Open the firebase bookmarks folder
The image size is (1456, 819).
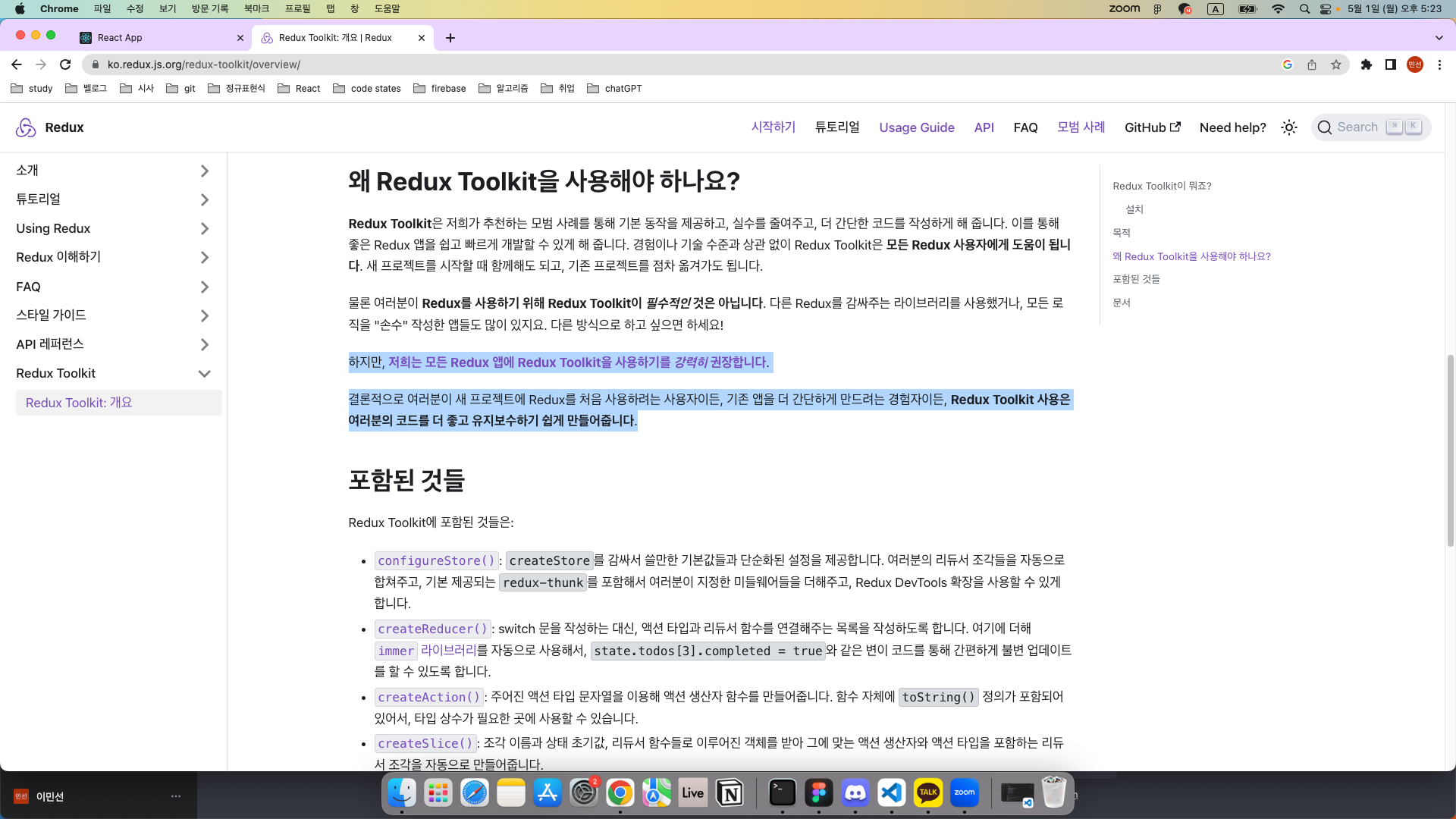coord(440,89)
